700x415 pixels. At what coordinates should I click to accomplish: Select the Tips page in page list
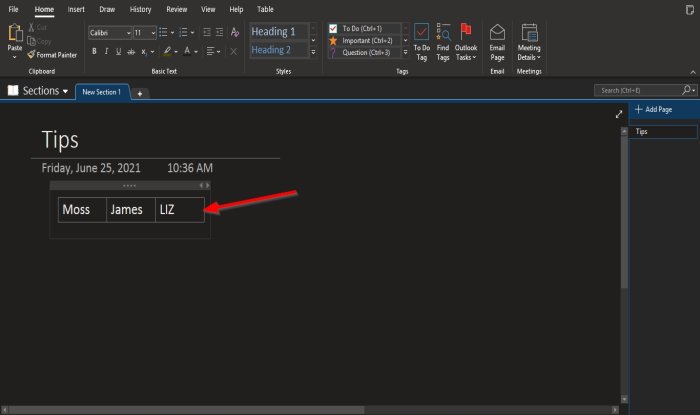pyautogui.click(x=663, y=132)
